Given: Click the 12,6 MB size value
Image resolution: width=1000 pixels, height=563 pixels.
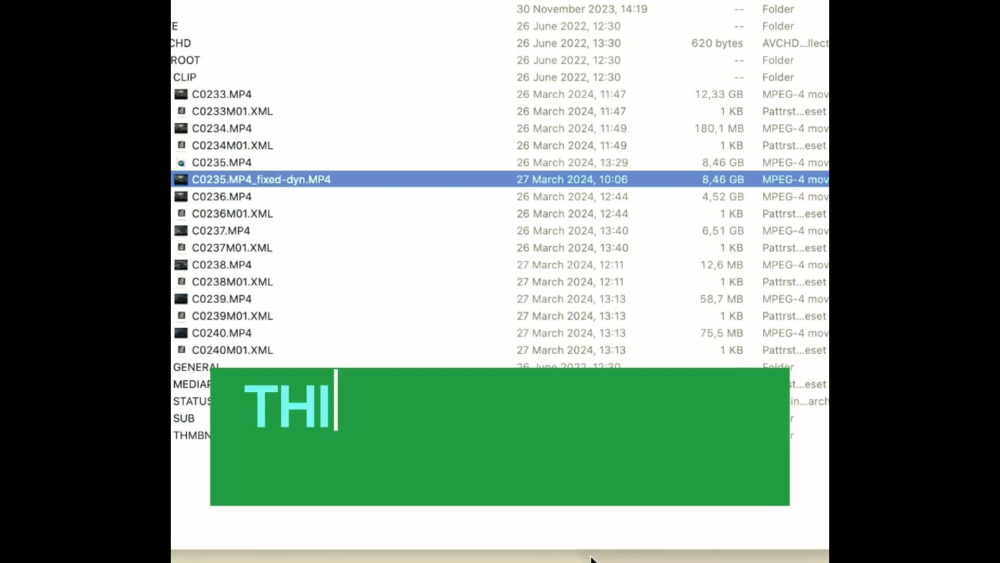Looking at the screenshot, I should click(721, 265).
